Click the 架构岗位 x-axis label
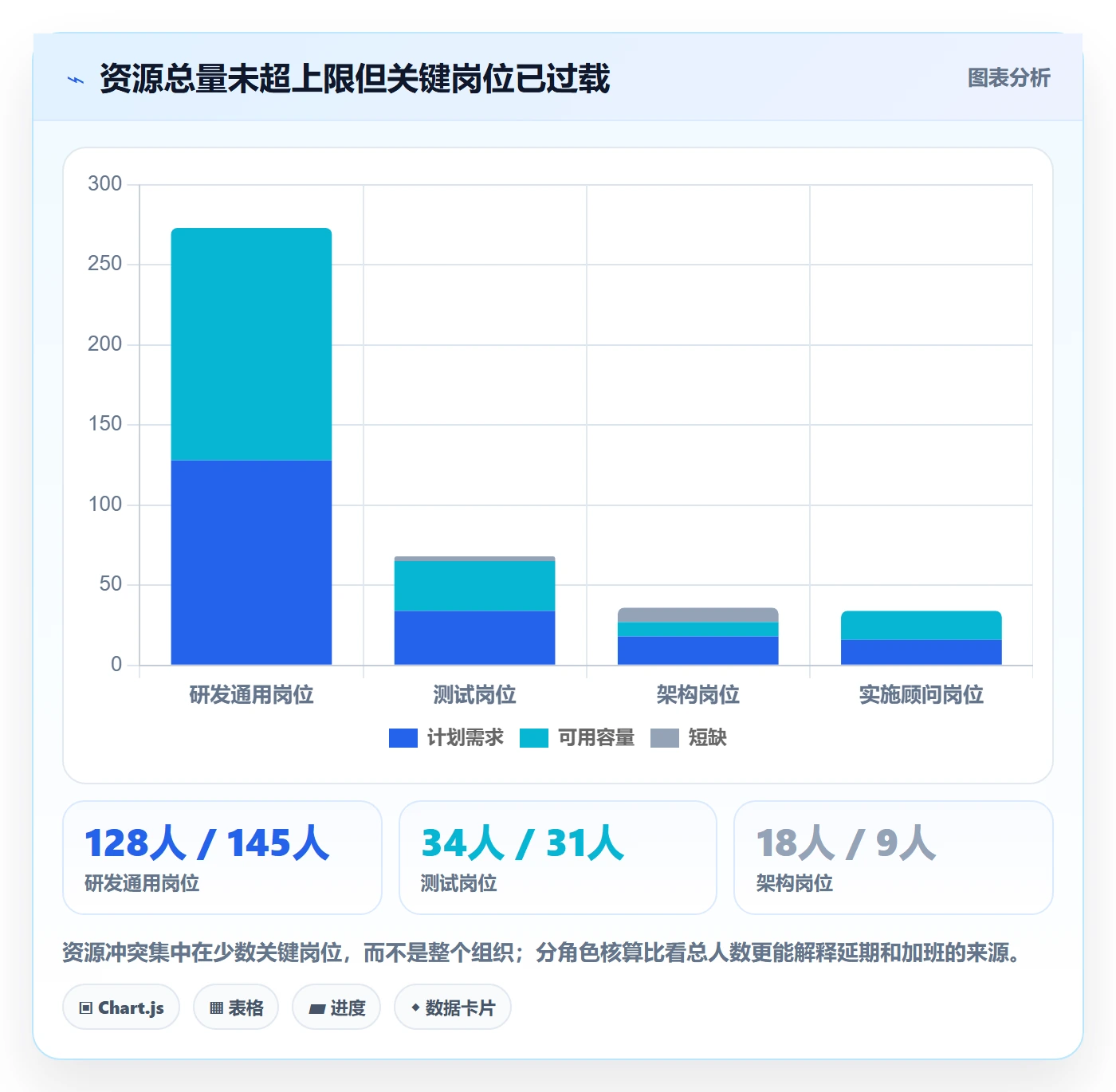Viewport: 1116px width, 1092px height. (x=697, y=695)
